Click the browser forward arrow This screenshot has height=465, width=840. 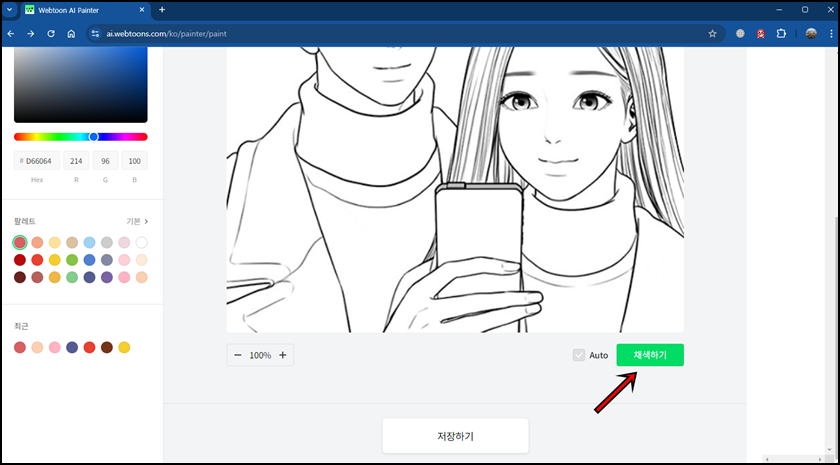pos(31,34)
